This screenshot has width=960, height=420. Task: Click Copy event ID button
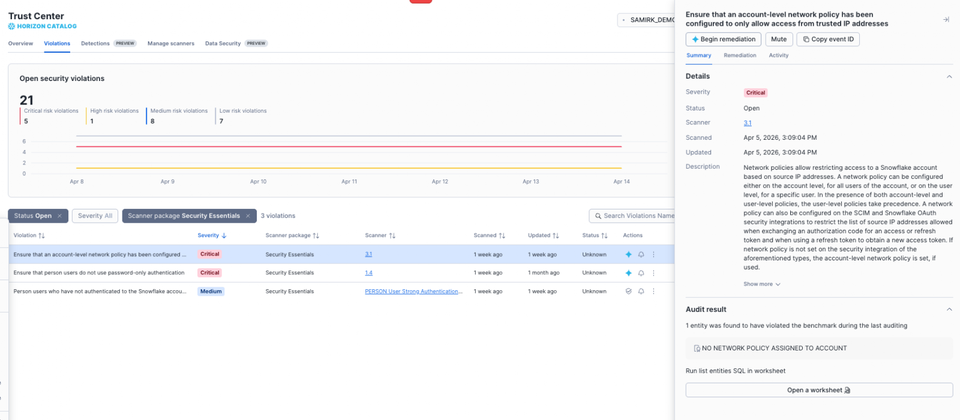[x=828, y=39]
